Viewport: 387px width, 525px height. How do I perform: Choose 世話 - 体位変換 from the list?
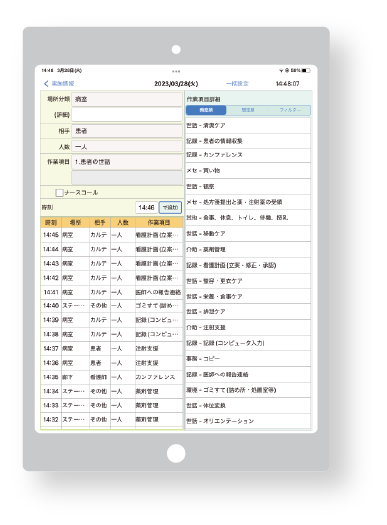pos(248,405)
